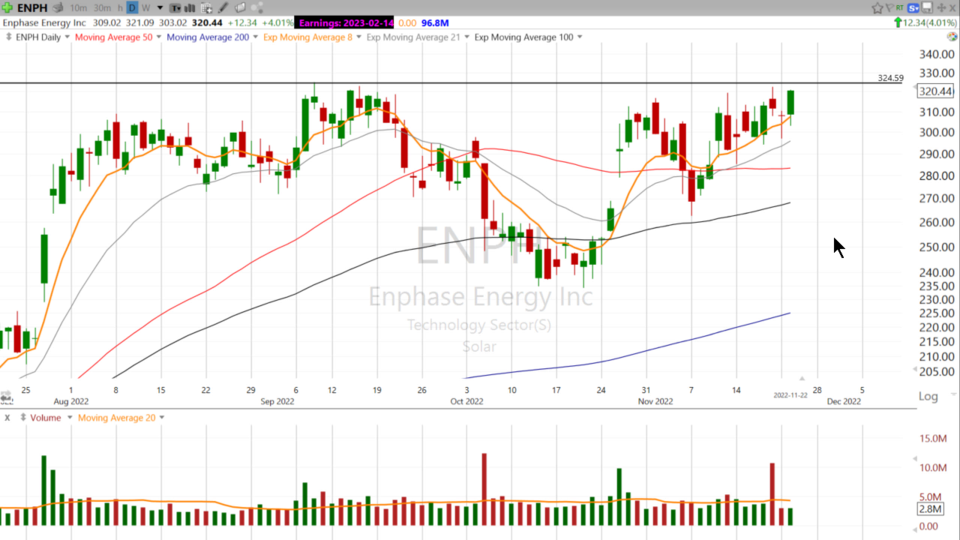Switch to the 30m timeframe
The image size is (960, 540).
[102, 8]
